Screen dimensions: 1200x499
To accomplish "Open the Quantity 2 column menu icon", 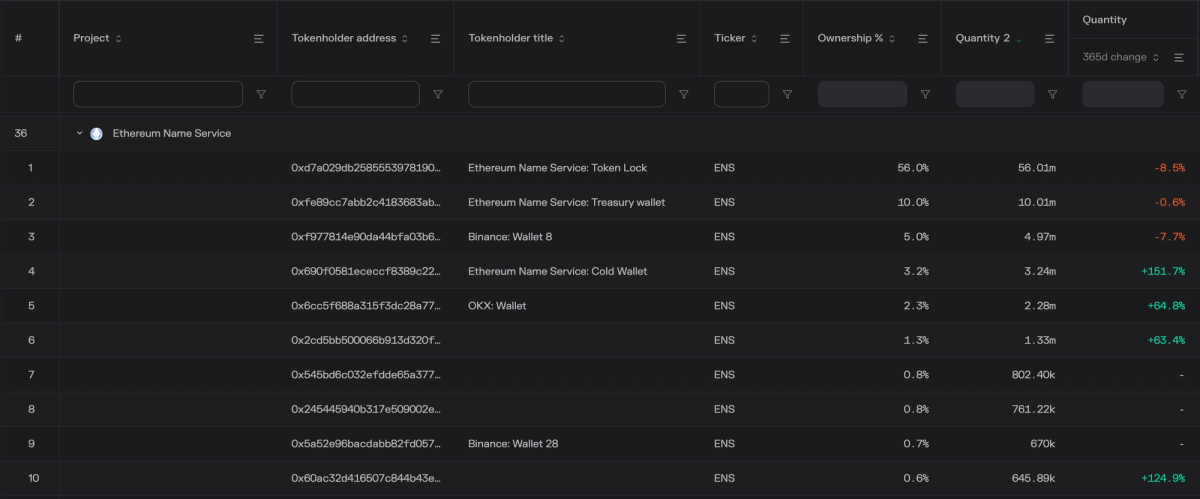I will pos(1050,38).
